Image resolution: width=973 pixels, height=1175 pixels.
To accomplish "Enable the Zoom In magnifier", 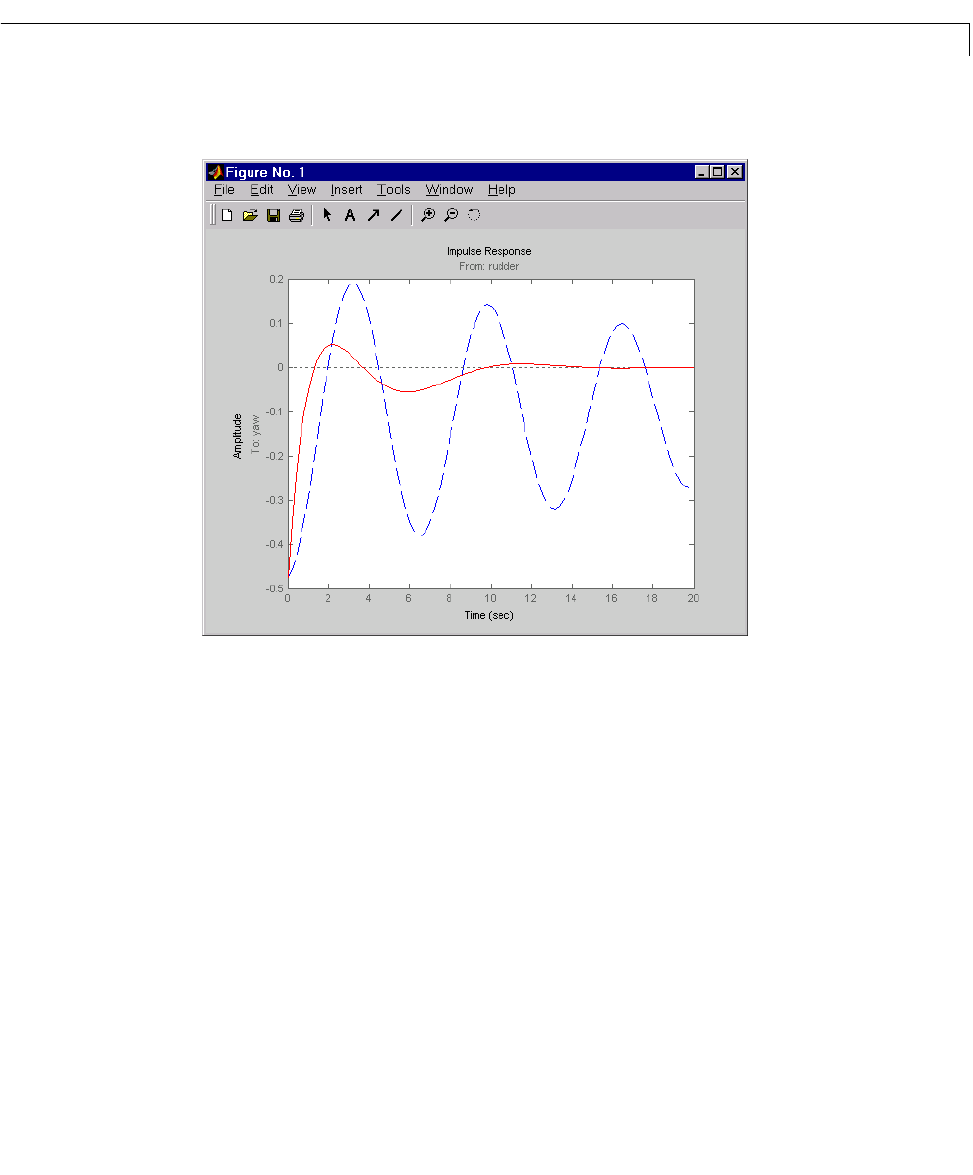I will (x=428, y=215).
